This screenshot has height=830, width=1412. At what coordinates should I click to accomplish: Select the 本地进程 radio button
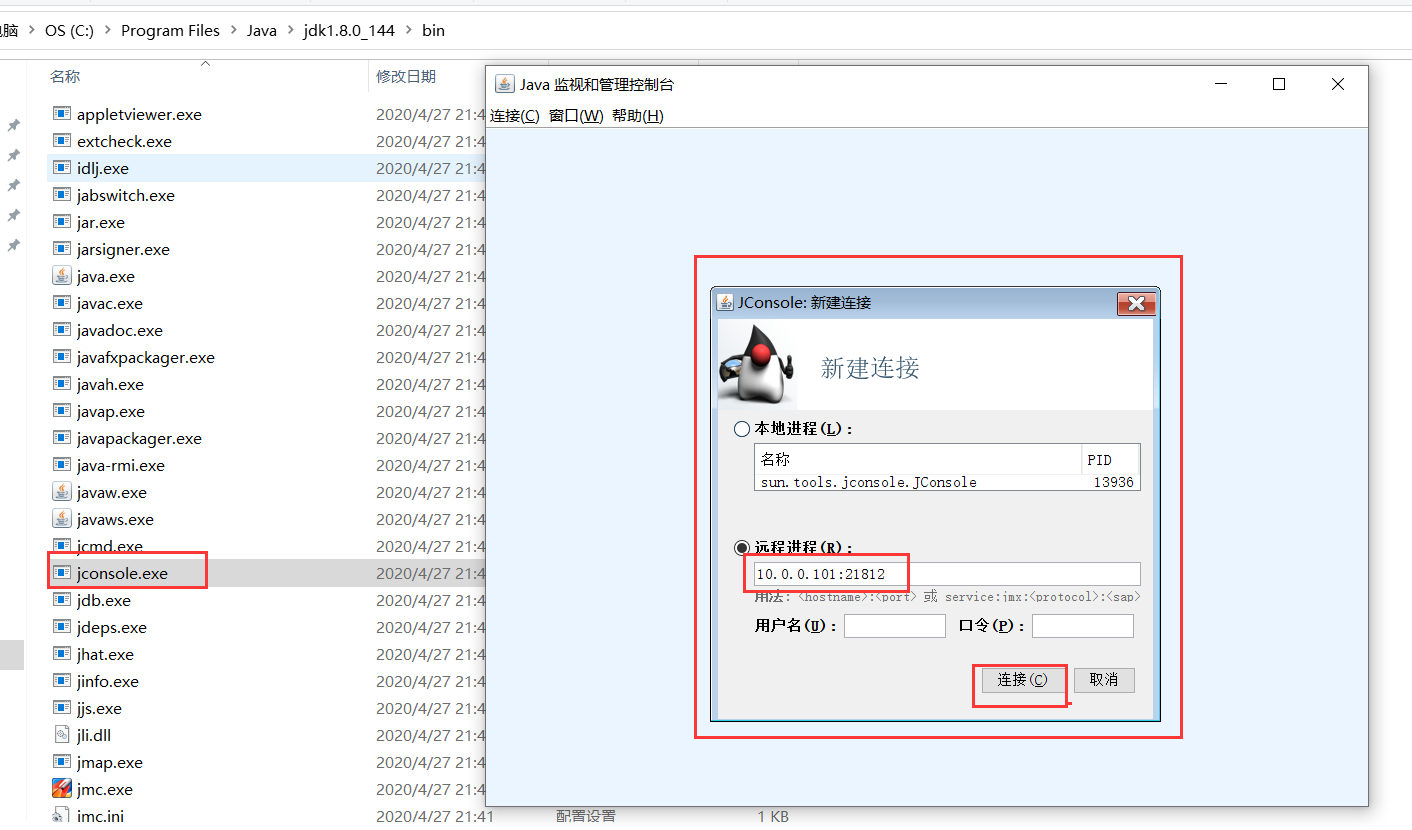point(742,429)
